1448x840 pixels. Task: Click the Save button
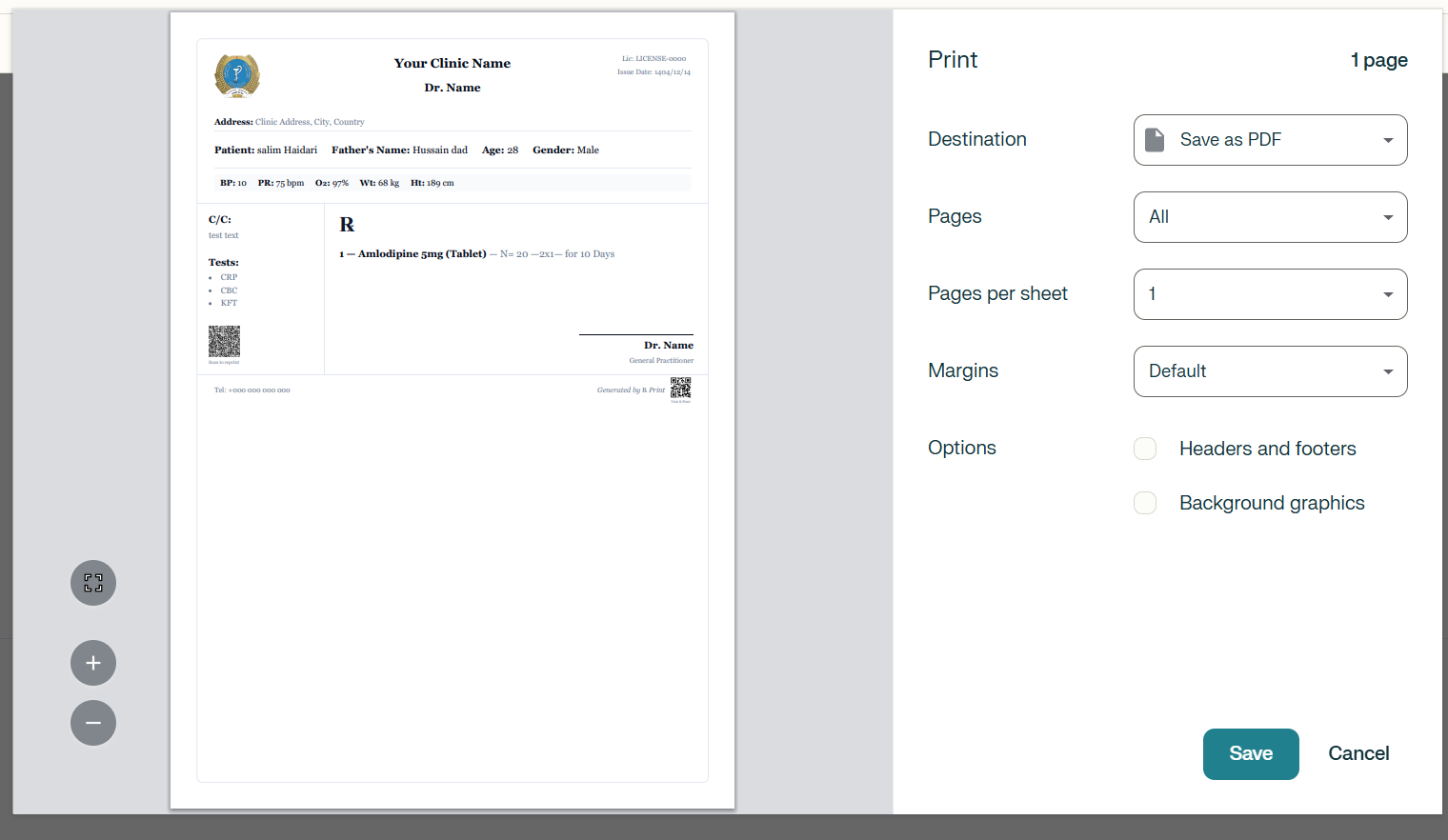tap(1251, 753)
